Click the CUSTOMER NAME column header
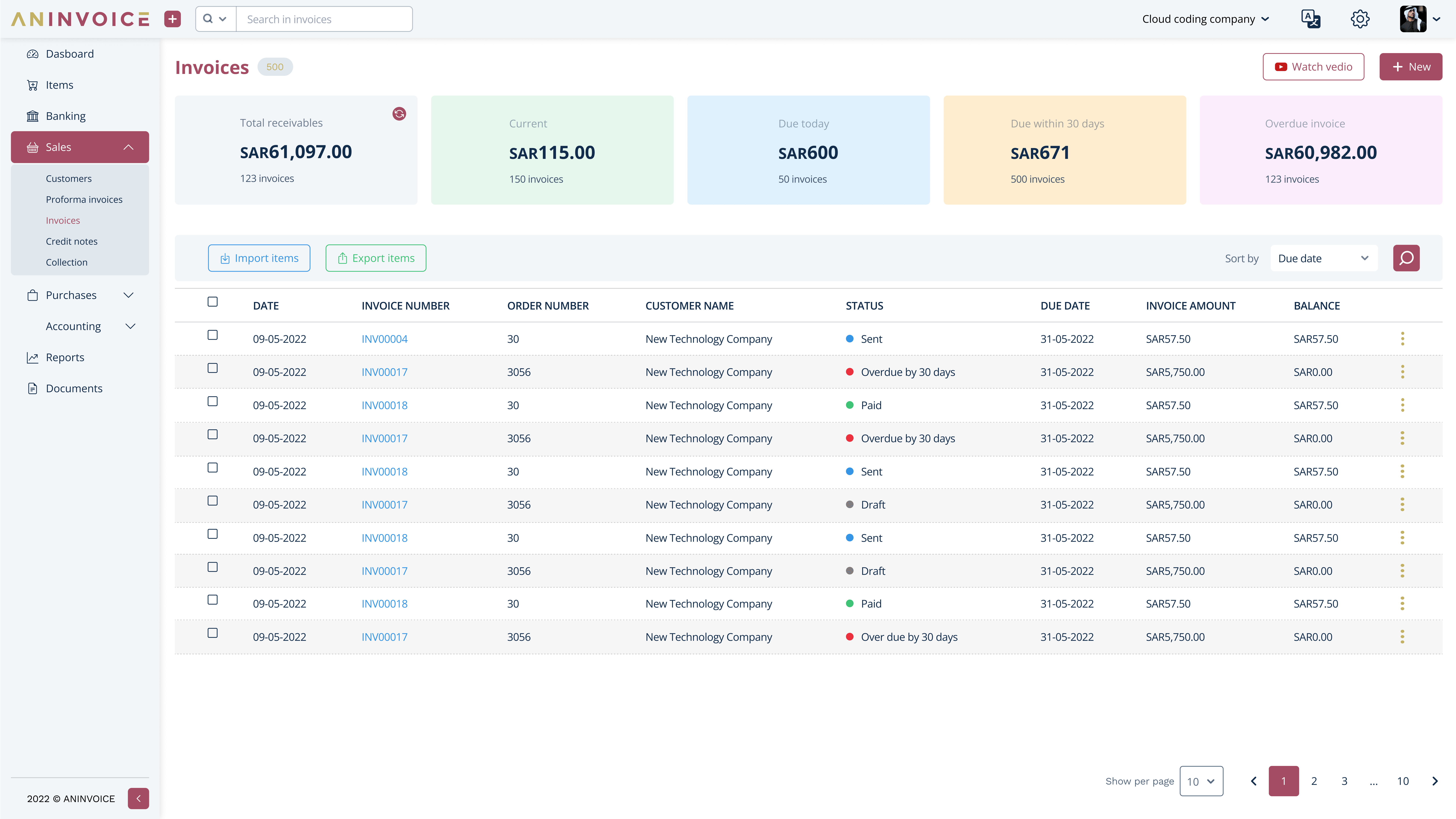The image size is (1456, 819). (690, 306)
